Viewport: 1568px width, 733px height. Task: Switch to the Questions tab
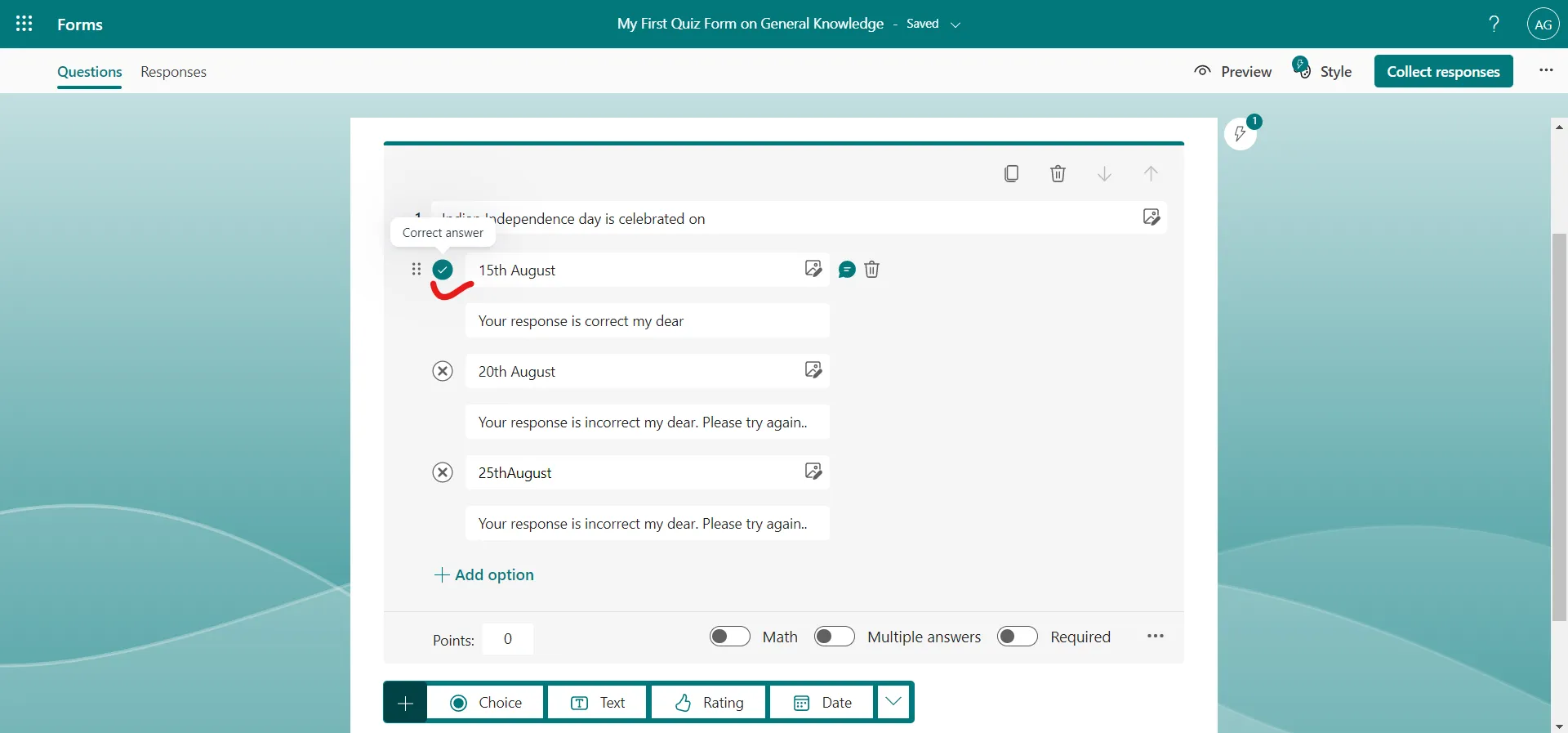click(x=90, y=72)
